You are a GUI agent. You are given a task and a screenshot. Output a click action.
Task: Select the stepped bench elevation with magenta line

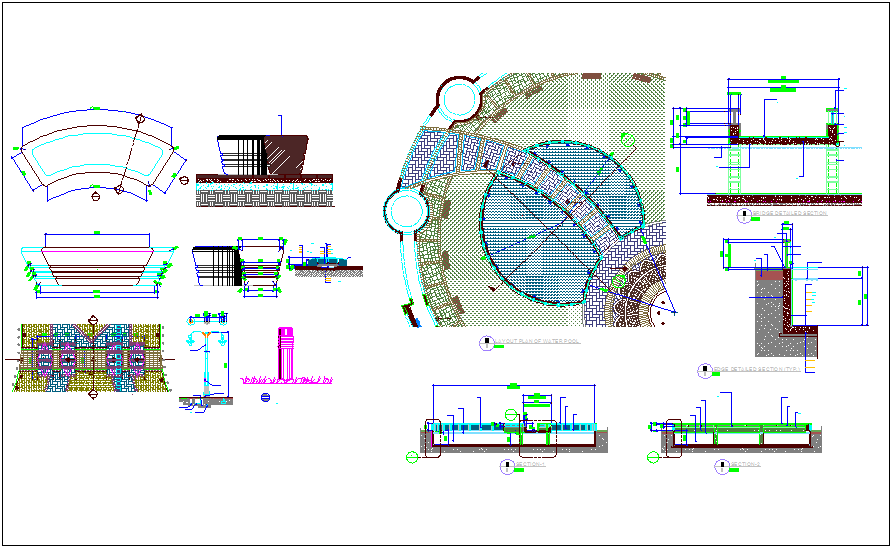pyautogui.click(x=97, y=265)
